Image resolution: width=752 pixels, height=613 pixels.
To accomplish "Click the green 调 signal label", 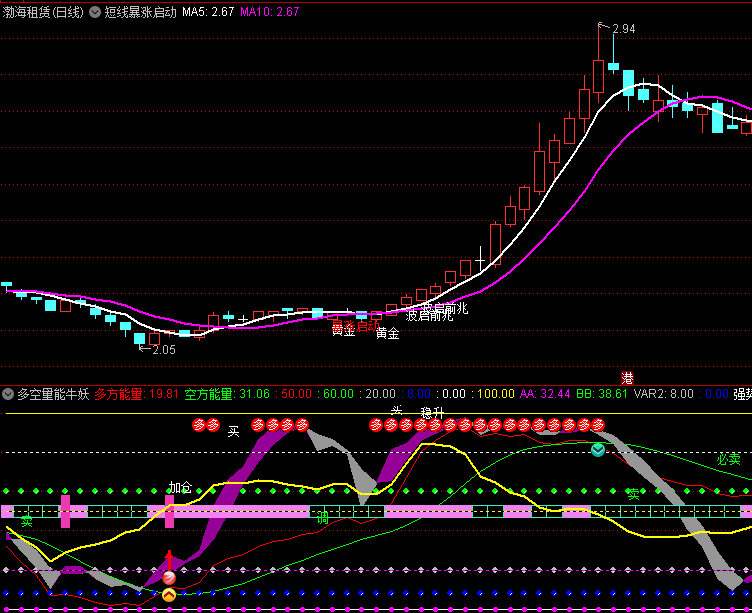I will (322, 518).
